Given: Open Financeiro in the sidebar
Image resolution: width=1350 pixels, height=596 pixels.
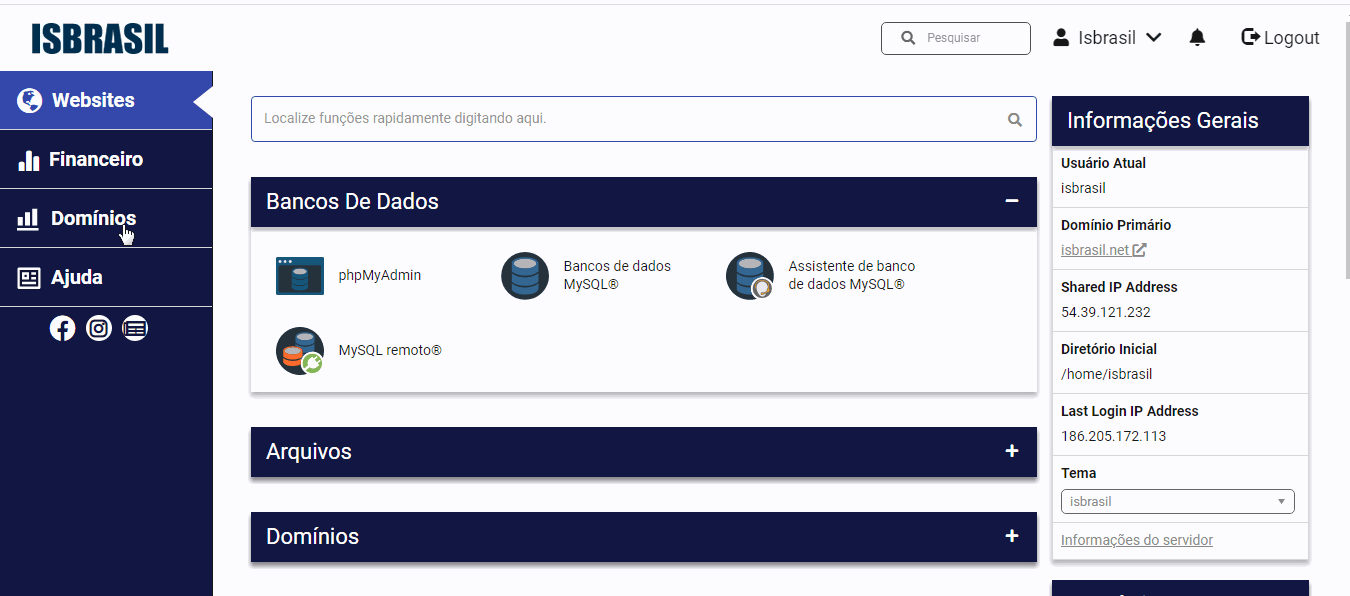Looking at the screenshot, I should (106, 159).
